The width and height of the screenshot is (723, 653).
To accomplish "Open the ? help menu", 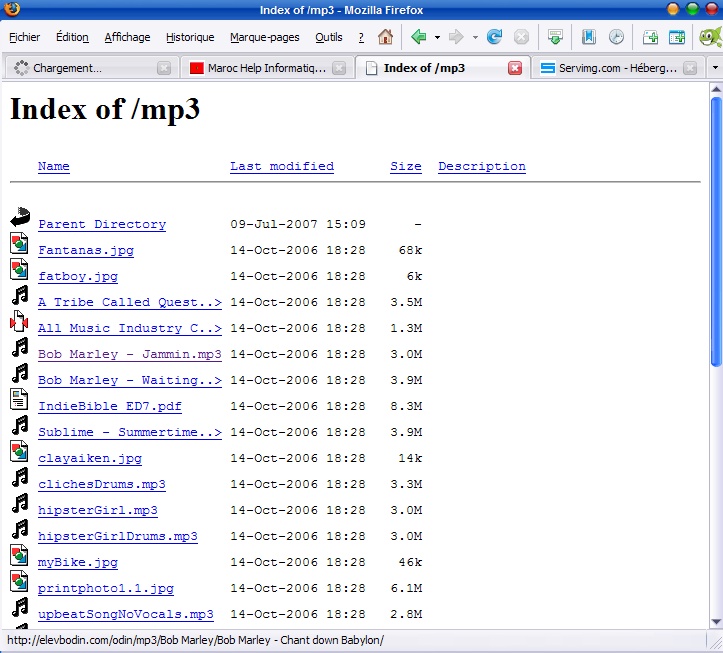I will click(361, 37).
